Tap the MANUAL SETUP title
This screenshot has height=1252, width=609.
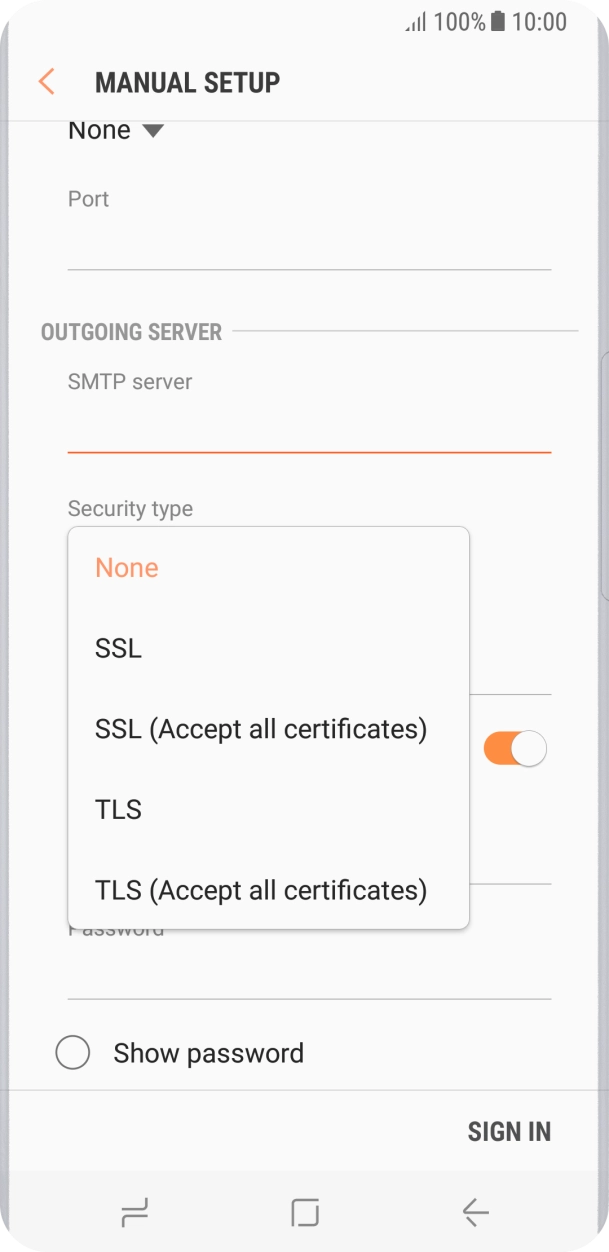187,82
